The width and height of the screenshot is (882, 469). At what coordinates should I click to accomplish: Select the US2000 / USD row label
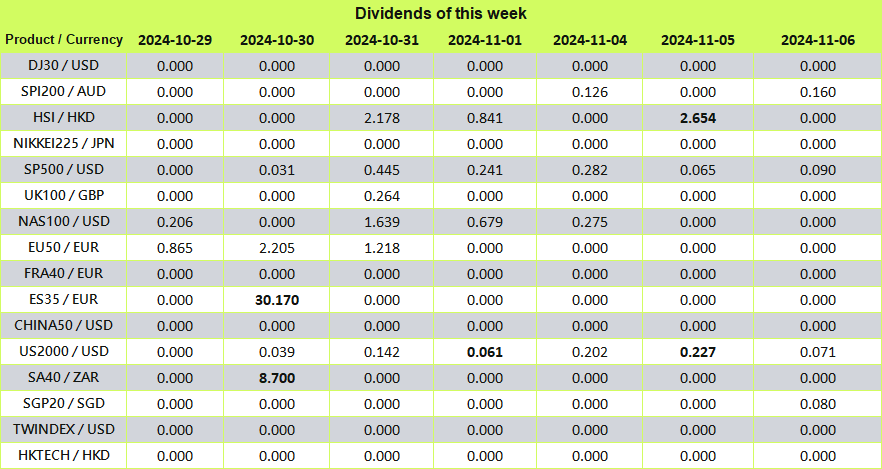(64, 352)
